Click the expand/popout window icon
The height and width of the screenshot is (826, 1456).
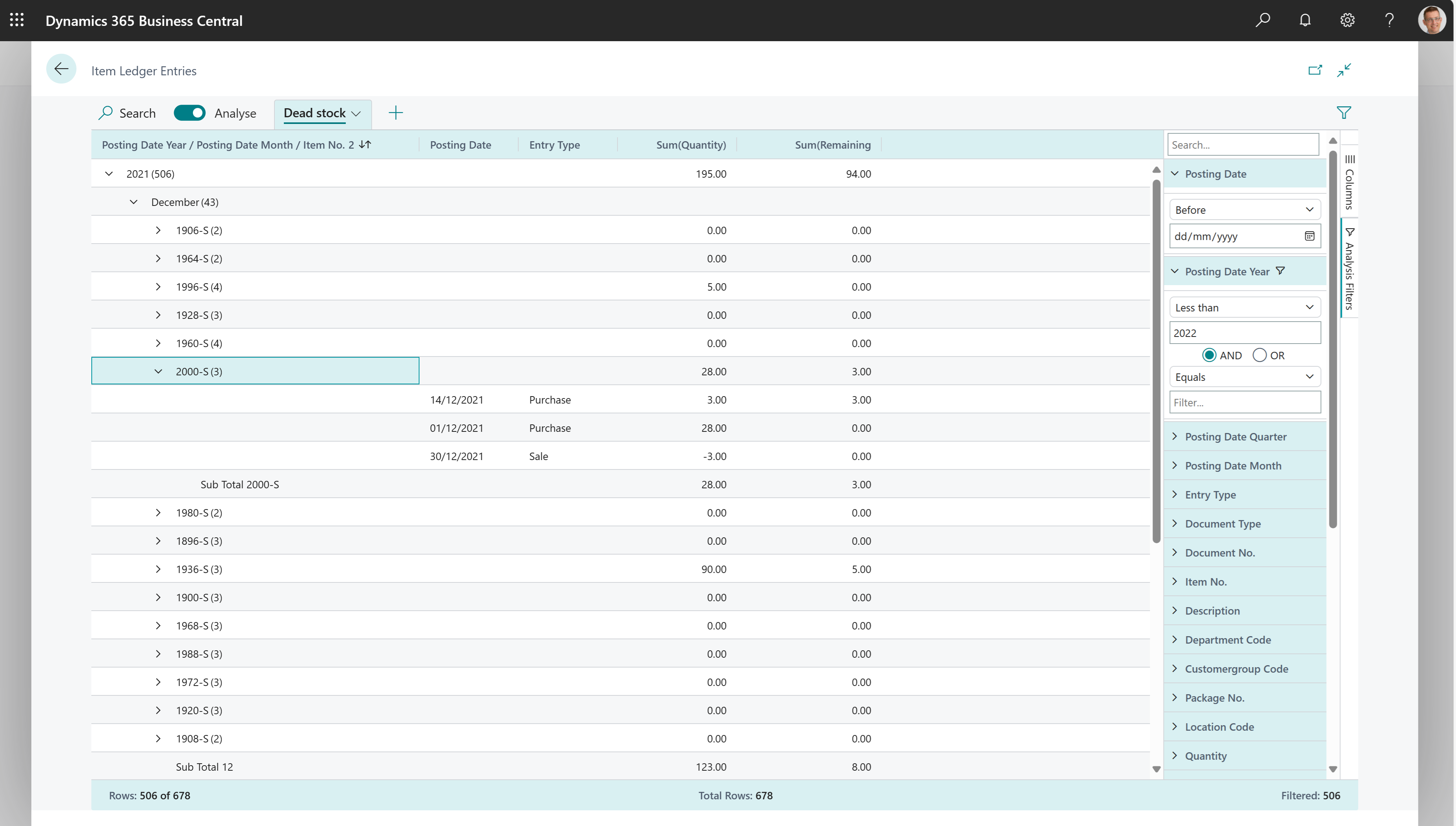pyautogui.click(x=1316, y=69)
